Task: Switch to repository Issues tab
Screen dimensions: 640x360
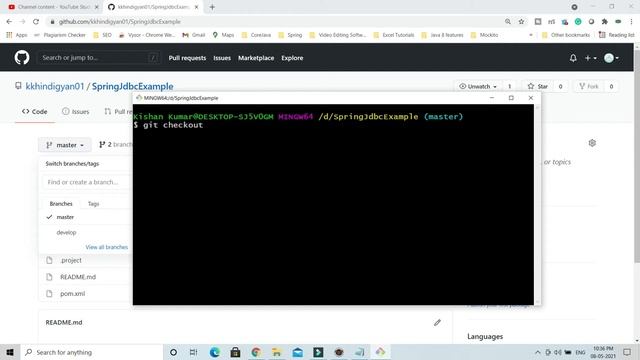Action: click(x=76, y=111)
